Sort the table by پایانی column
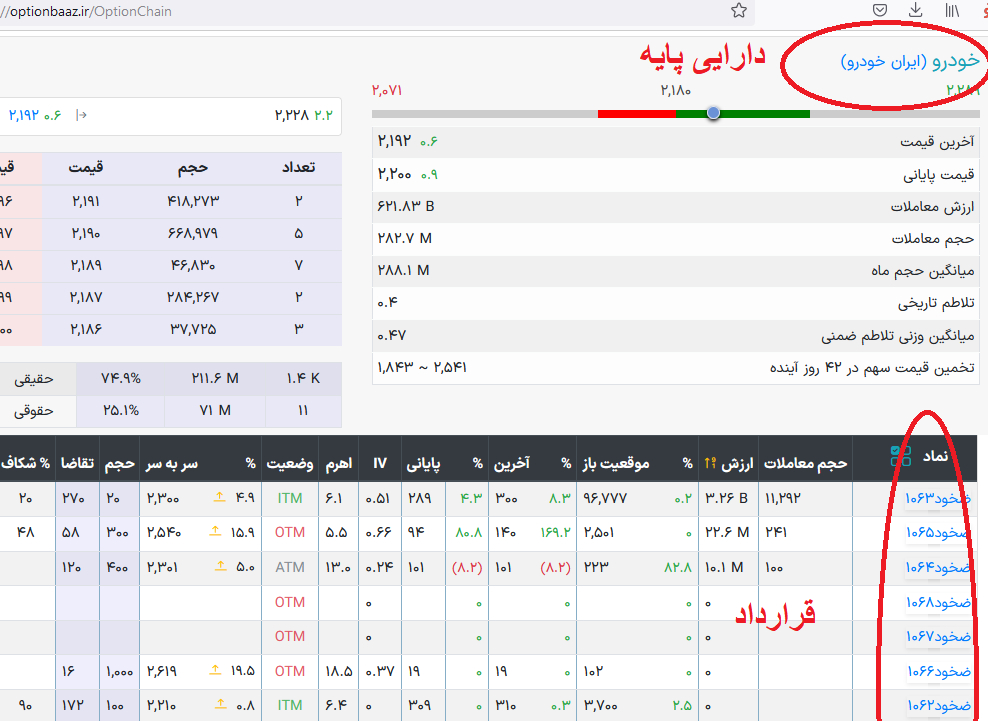This screenshot has height=721, width=988. pyautogui.click(x=423, y=464)
